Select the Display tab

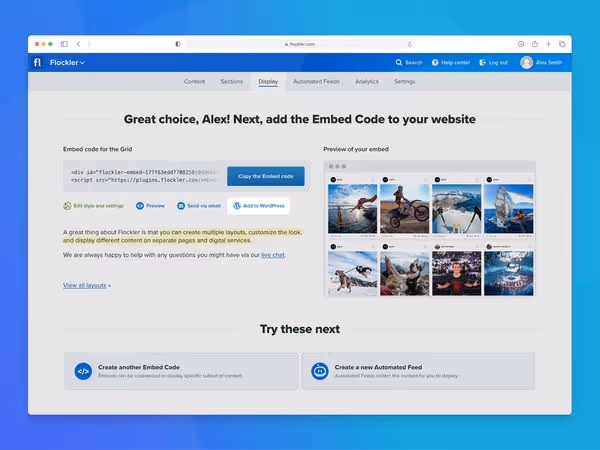(268, 82)
